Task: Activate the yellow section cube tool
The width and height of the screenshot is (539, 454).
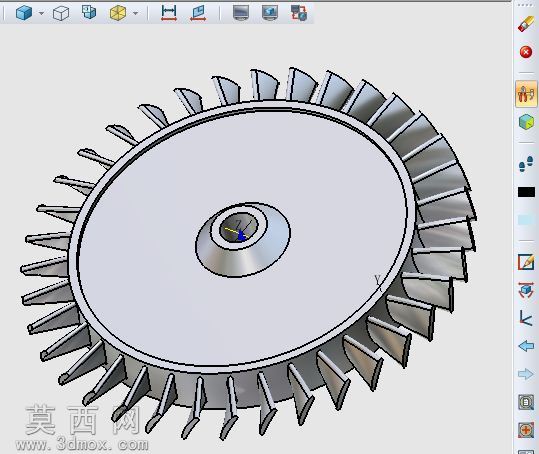Action: tap(118, 13)
